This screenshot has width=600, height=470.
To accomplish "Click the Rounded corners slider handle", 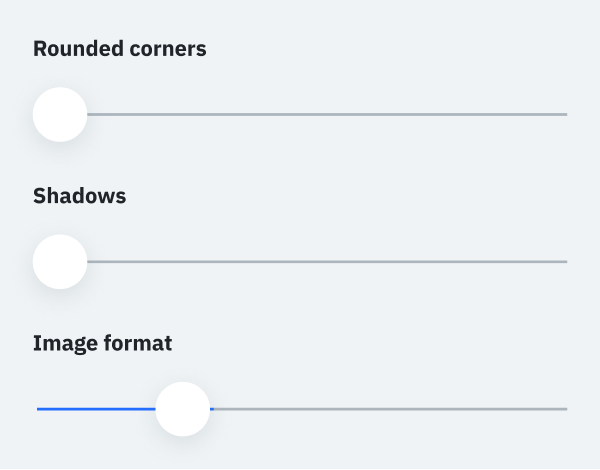I will coord(60,114).
